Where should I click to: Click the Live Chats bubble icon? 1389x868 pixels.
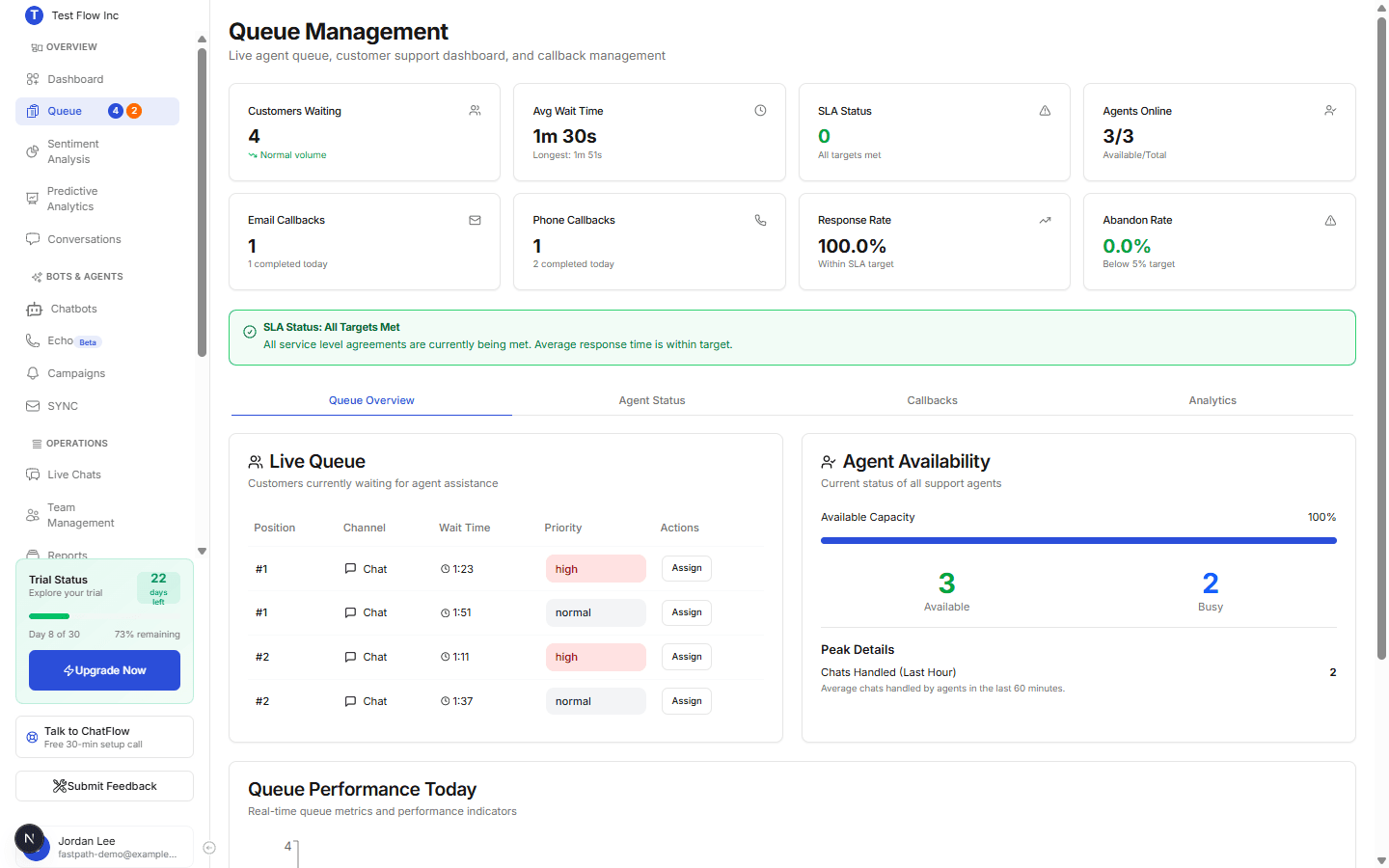click(33, 475)
